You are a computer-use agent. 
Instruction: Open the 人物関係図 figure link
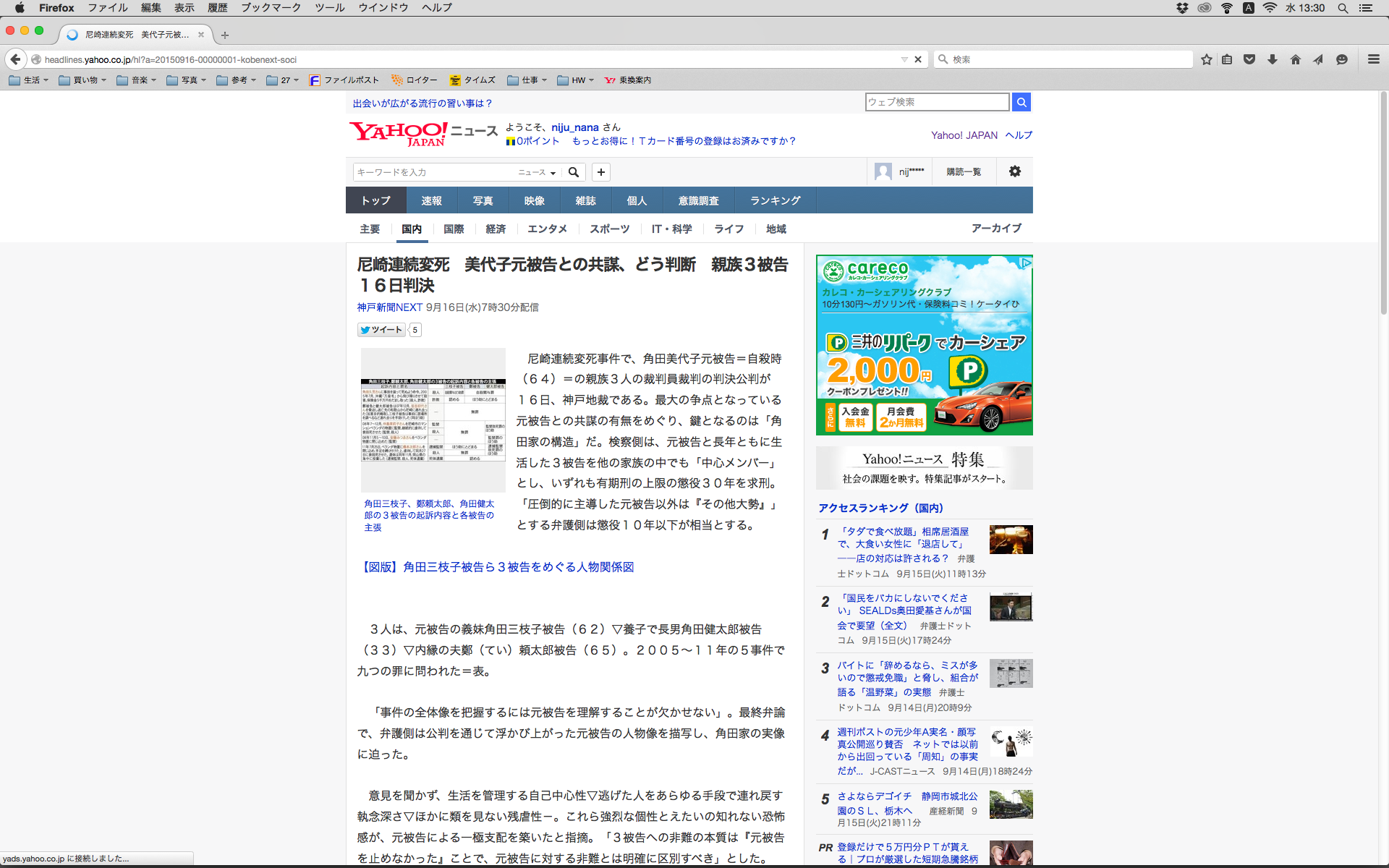[x=496, y=567]
